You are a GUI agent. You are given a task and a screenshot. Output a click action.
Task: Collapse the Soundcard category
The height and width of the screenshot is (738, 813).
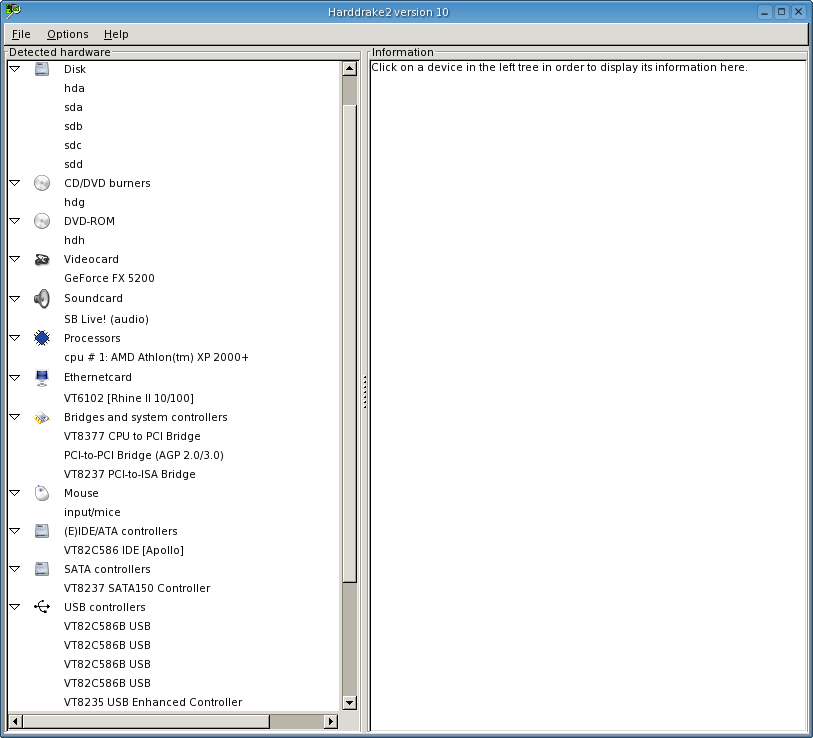[15, 299]
